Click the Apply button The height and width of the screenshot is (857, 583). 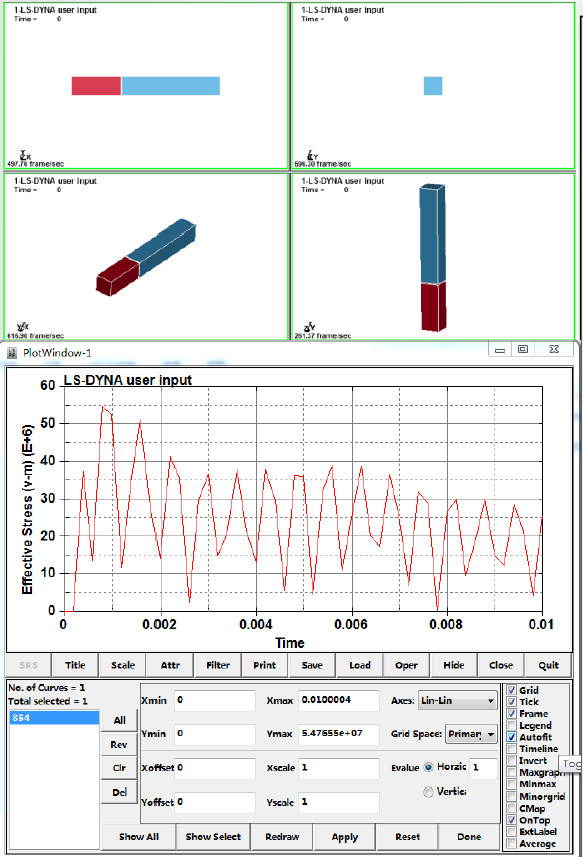pos(345,837)
